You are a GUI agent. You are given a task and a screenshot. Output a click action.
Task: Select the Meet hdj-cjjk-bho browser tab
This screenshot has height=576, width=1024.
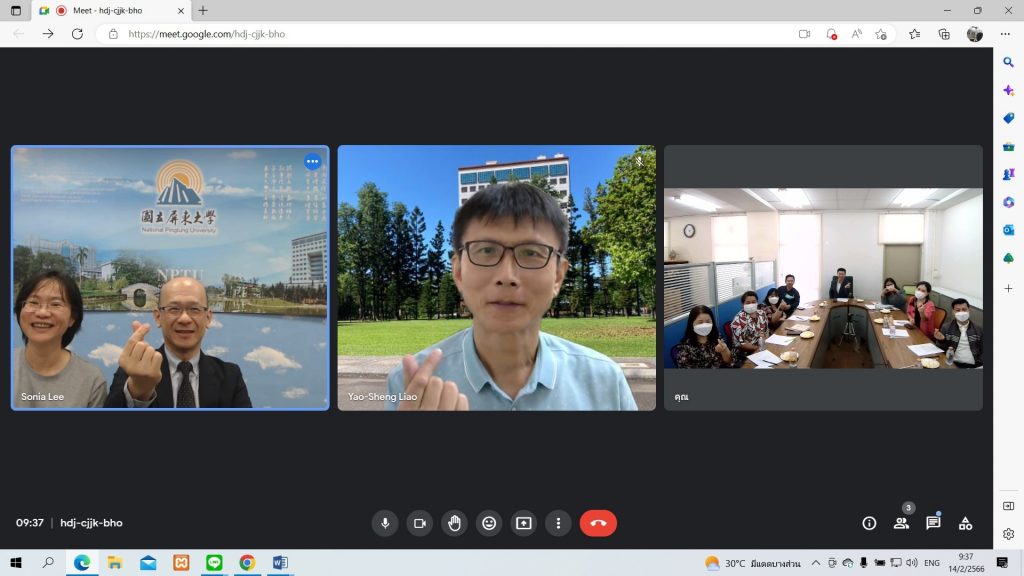[x=108, y=10]
